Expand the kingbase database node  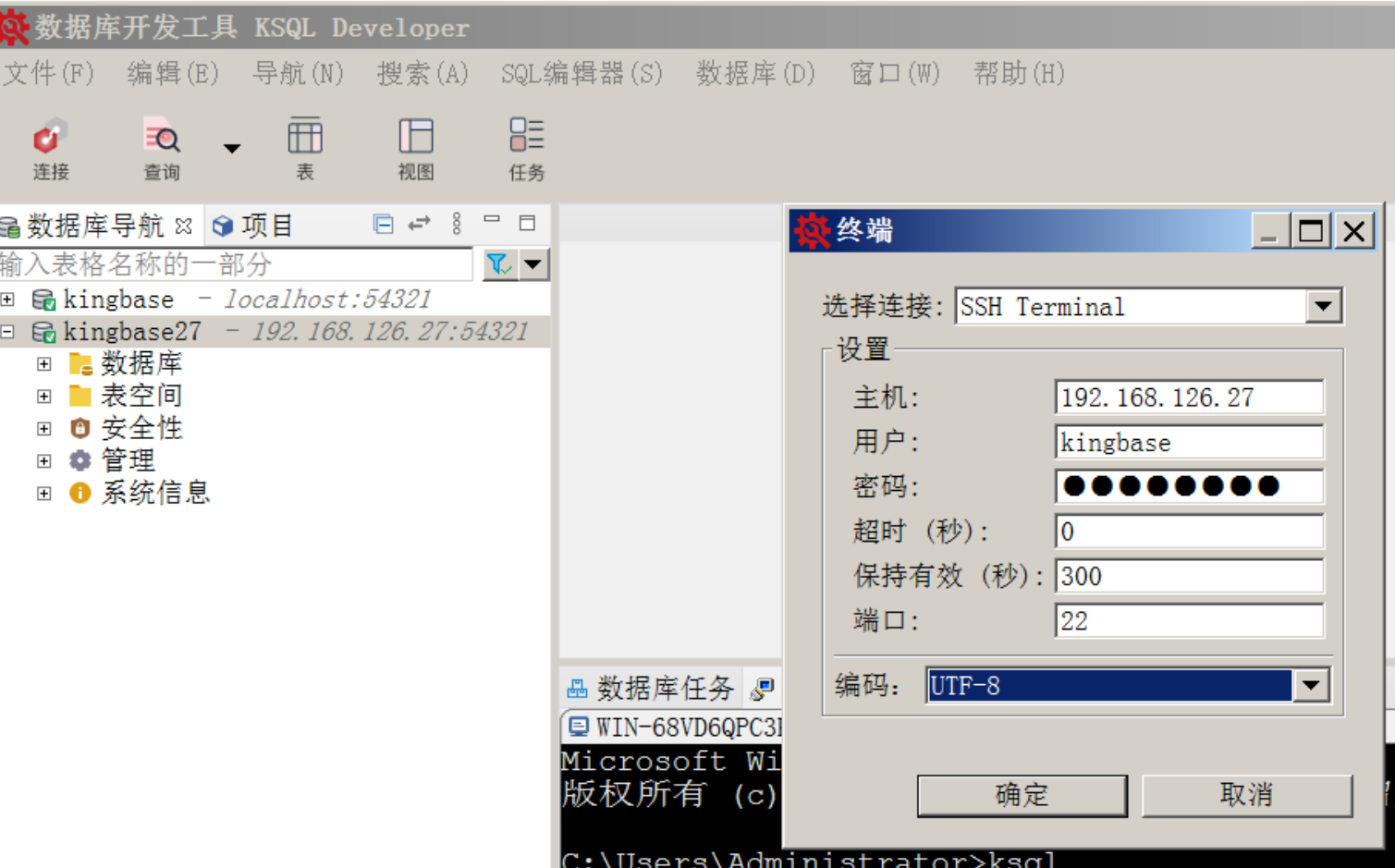click(7, 299)
